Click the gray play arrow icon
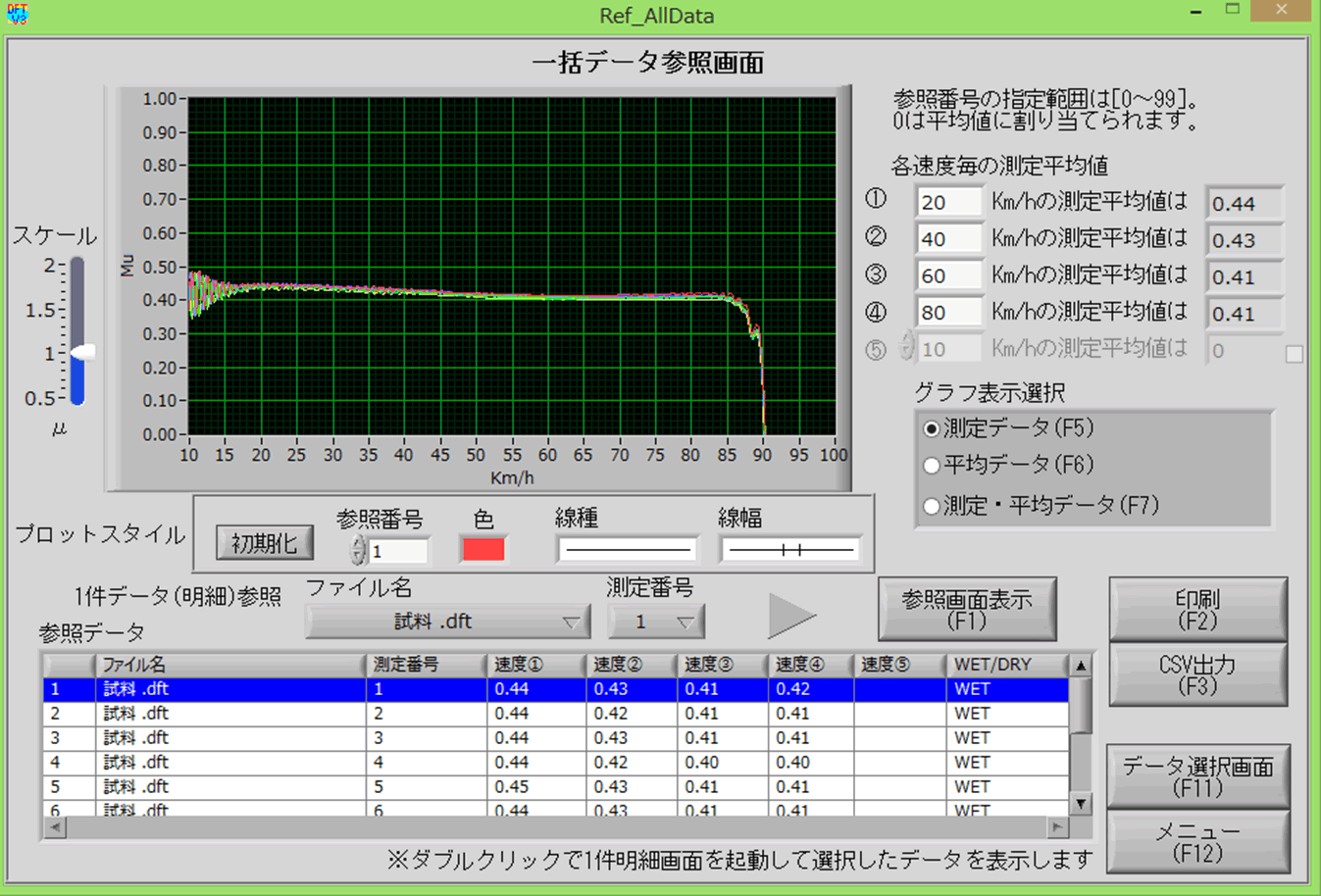The height and width of the screenshot is (896, 1321). tap(790, 617)
